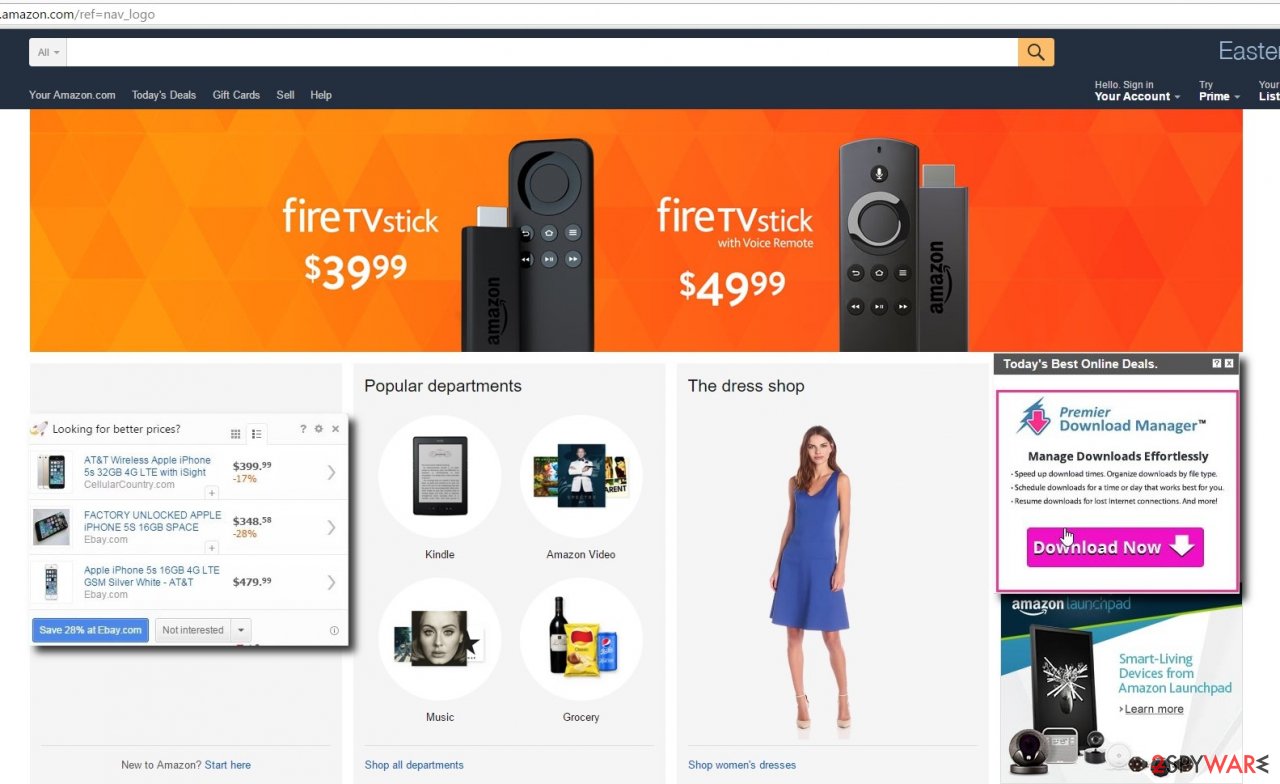Click plus button under first Ebay.com offer
The height and width of the screenshot is (784, 1280).
[212, 547]
